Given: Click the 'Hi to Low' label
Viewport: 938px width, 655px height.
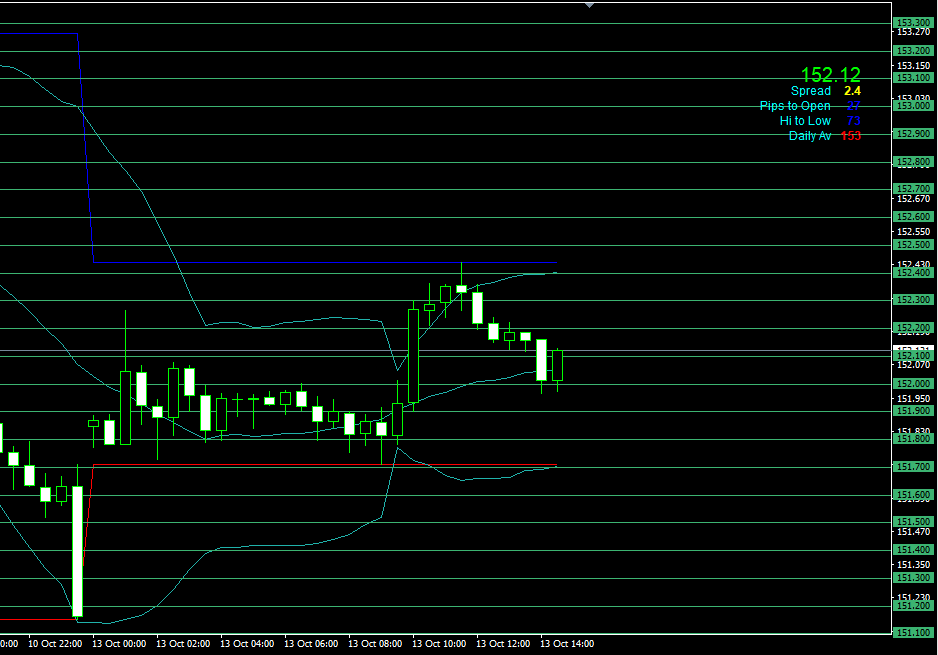Looking at the screenshot, I should 805,121.
